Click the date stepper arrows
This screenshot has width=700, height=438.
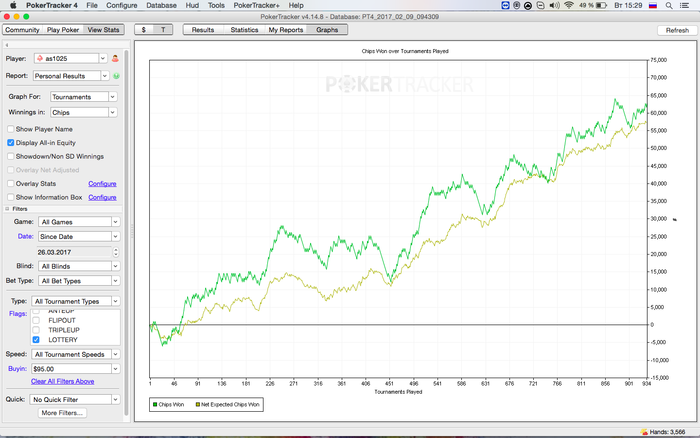click(x=116, y=252)
